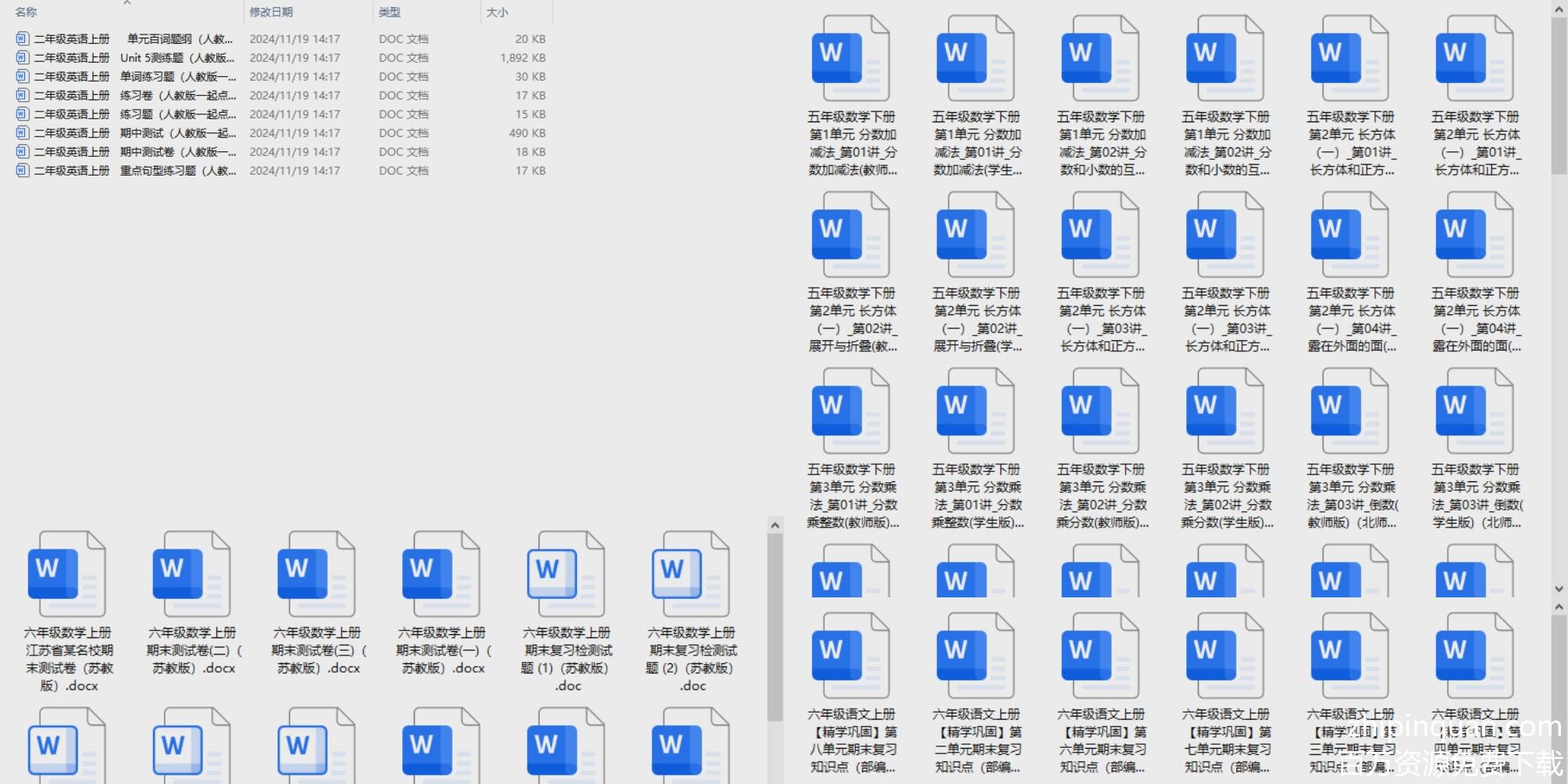Click Word icon of 六年级语文 第八单元期末复习
1568x784 pixels.
coord(851,656)
